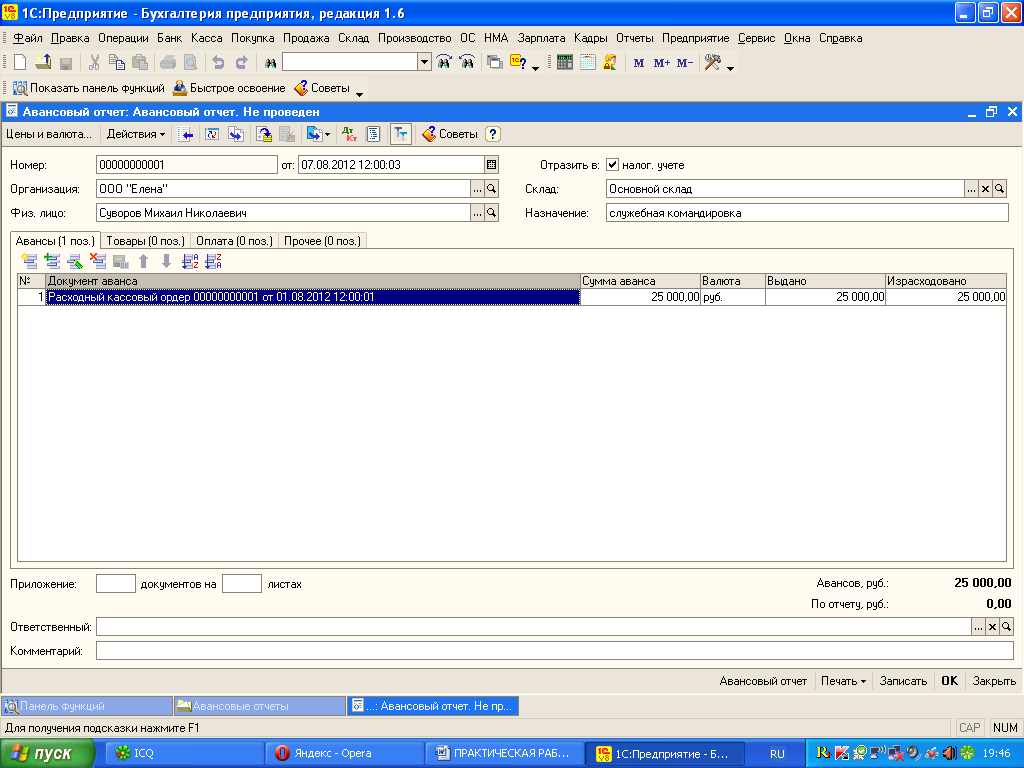Open the calculator icon in main toolbar

[565, 62]
